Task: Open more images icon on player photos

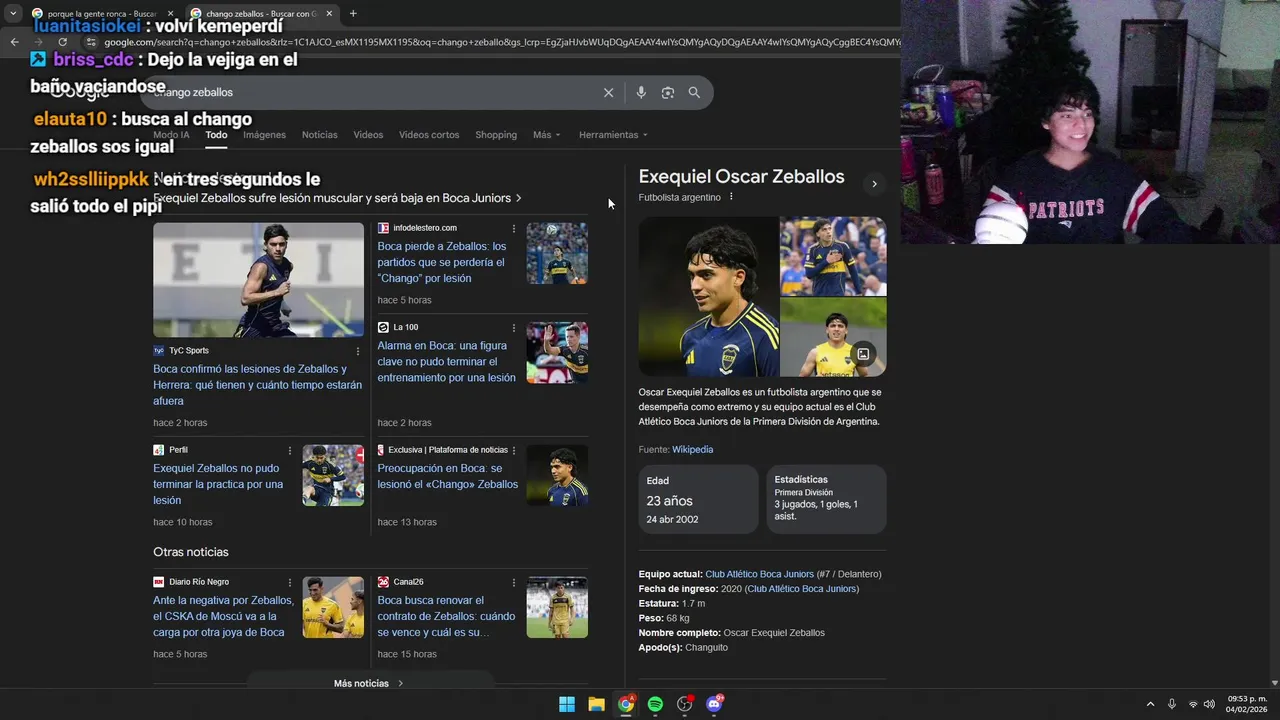Action: click(x=863, y=353)
